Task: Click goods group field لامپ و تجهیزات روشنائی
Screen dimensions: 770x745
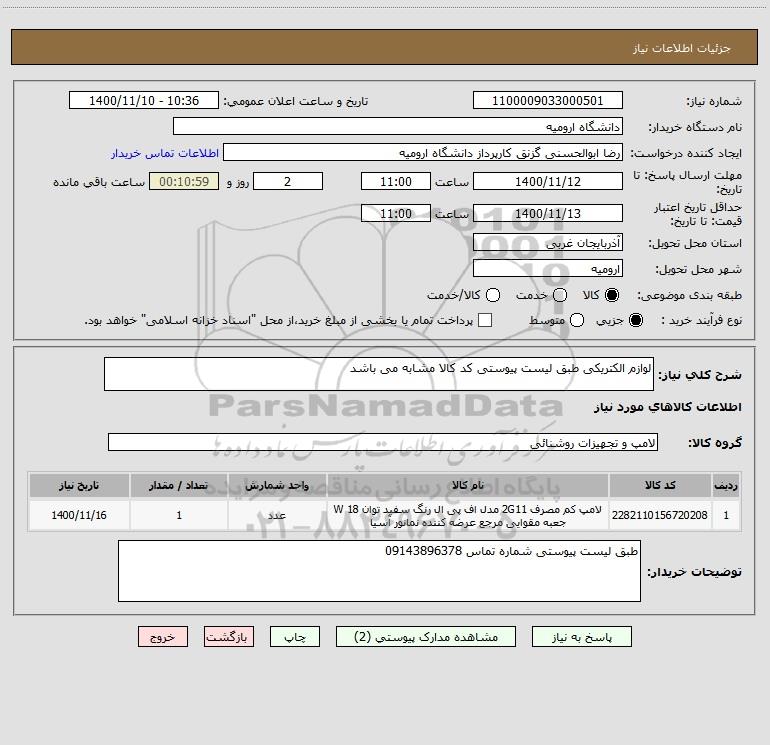Action: tap(383, 442)
